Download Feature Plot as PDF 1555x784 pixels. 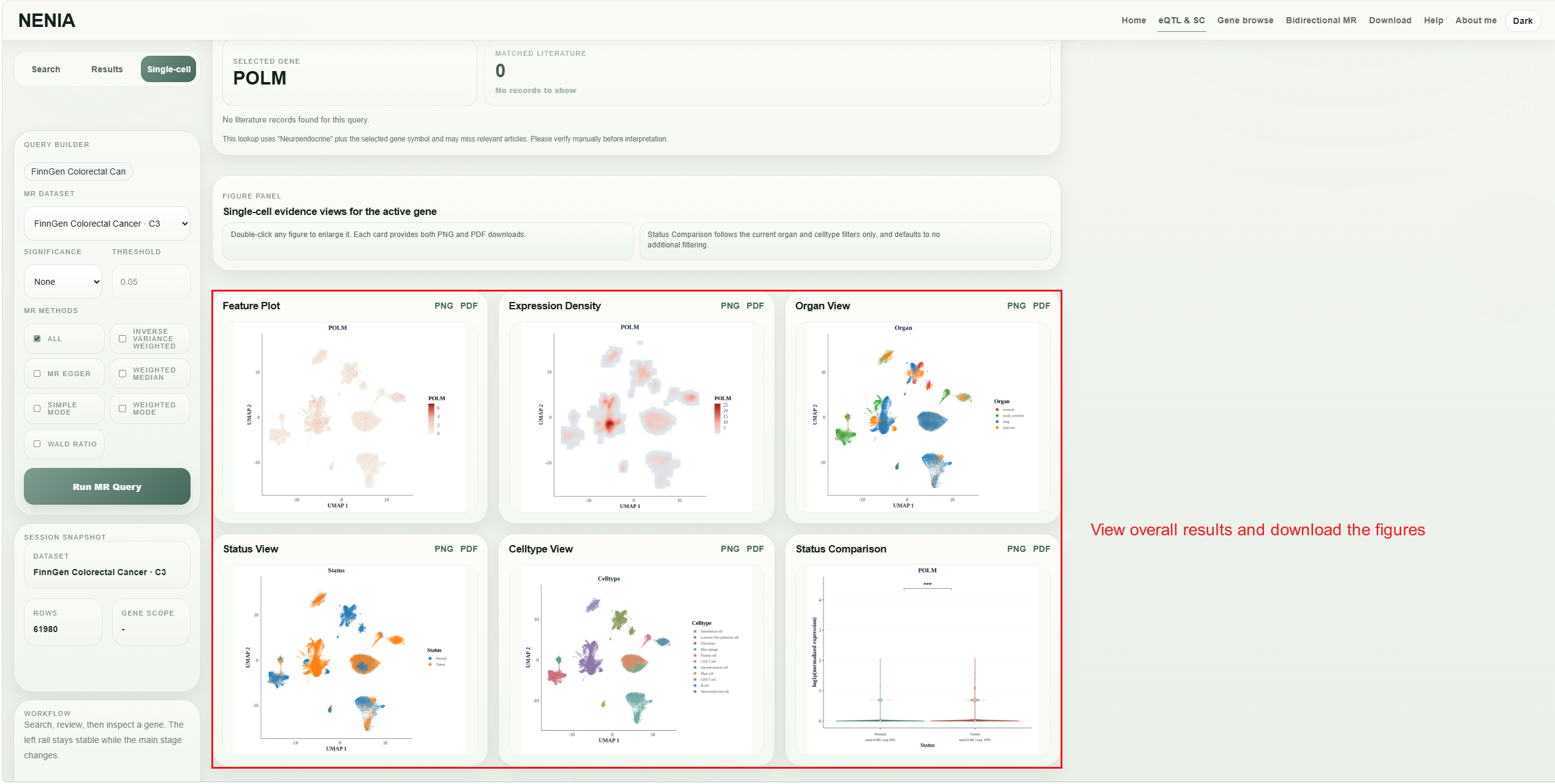(469, 306)
